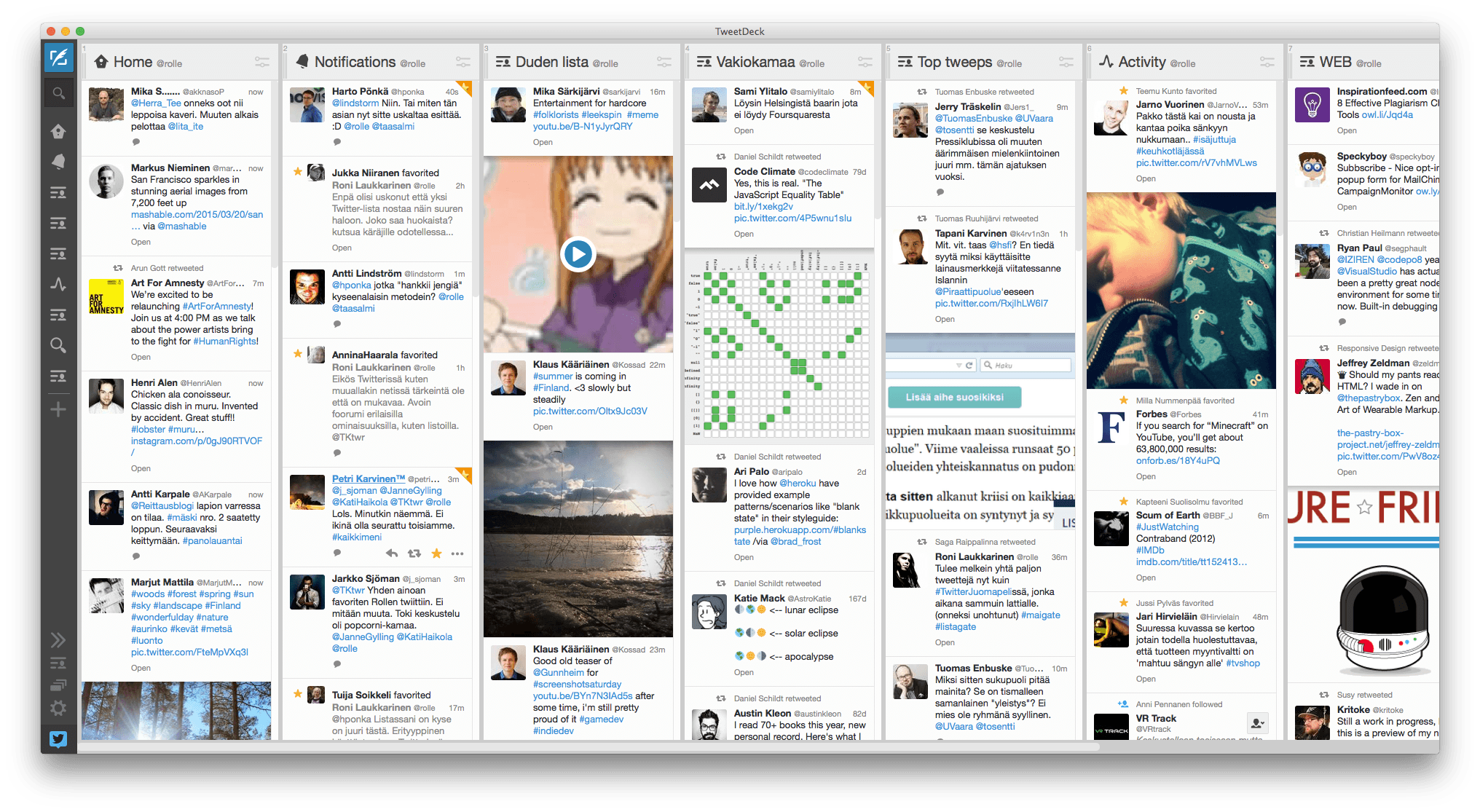The image size is (1480, 812).
Task: Click username Speckyboy in WEB column
Action: [1361, 156]
